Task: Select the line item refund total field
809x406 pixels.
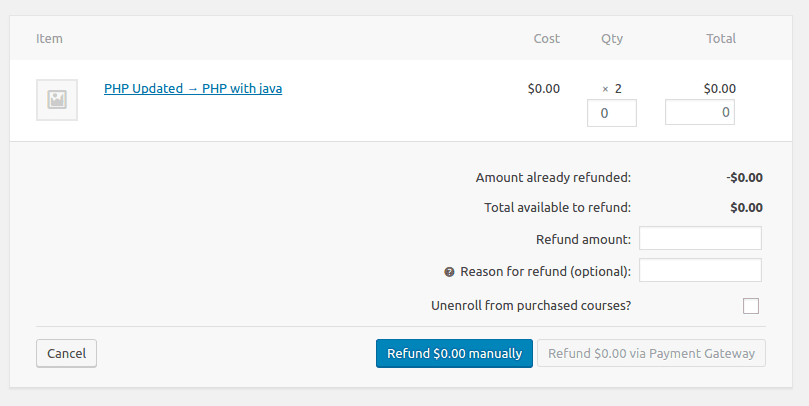Action: [700, 112]
